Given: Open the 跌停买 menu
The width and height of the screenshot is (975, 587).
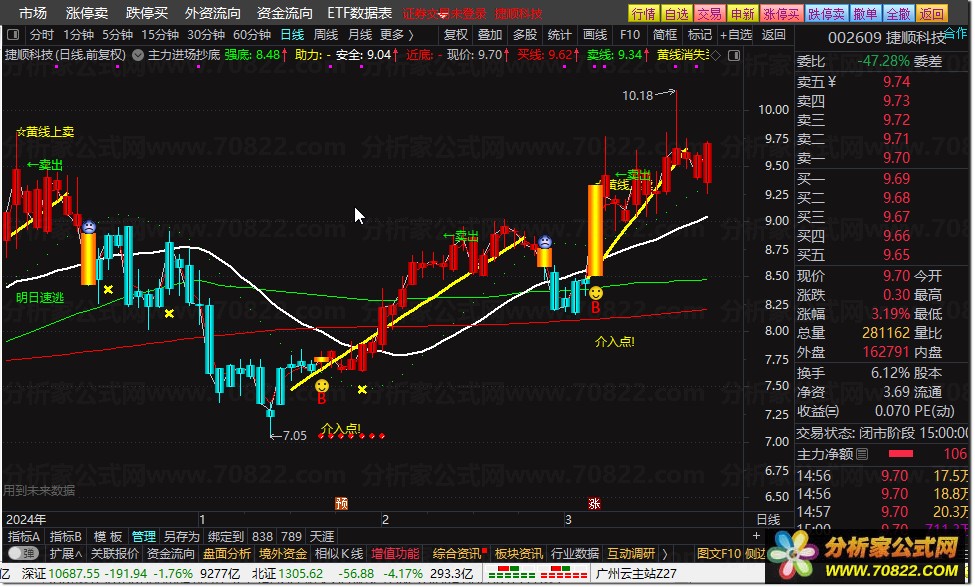Looking at the screenshot, I should tap(147, 13).
